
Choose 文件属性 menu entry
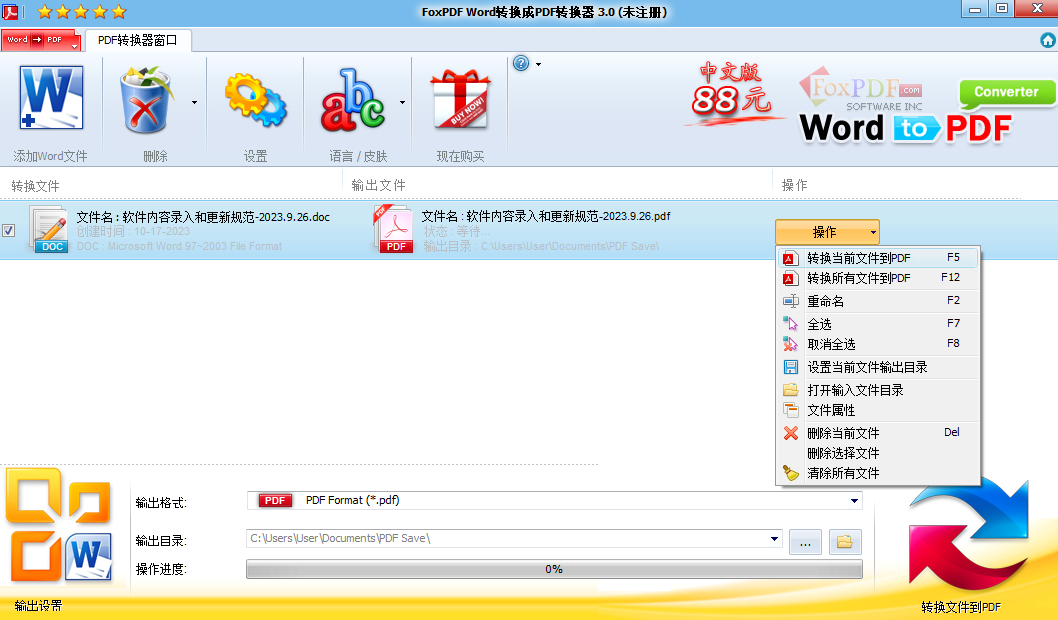click(878, 410)
